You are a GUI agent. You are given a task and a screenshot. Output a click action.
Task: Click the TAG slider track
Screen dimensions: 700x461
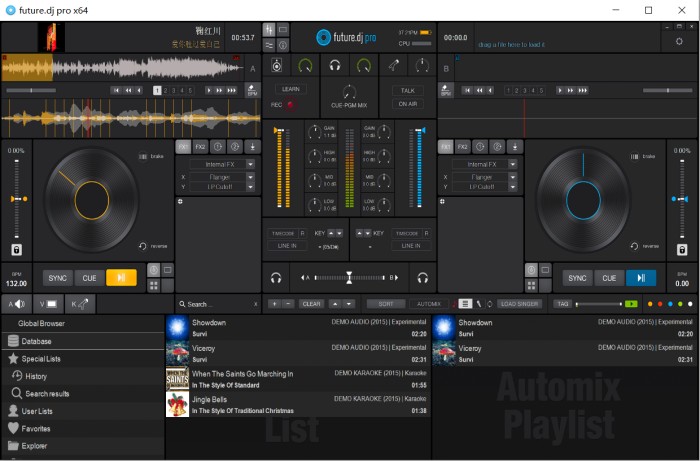tap(599, 304)
